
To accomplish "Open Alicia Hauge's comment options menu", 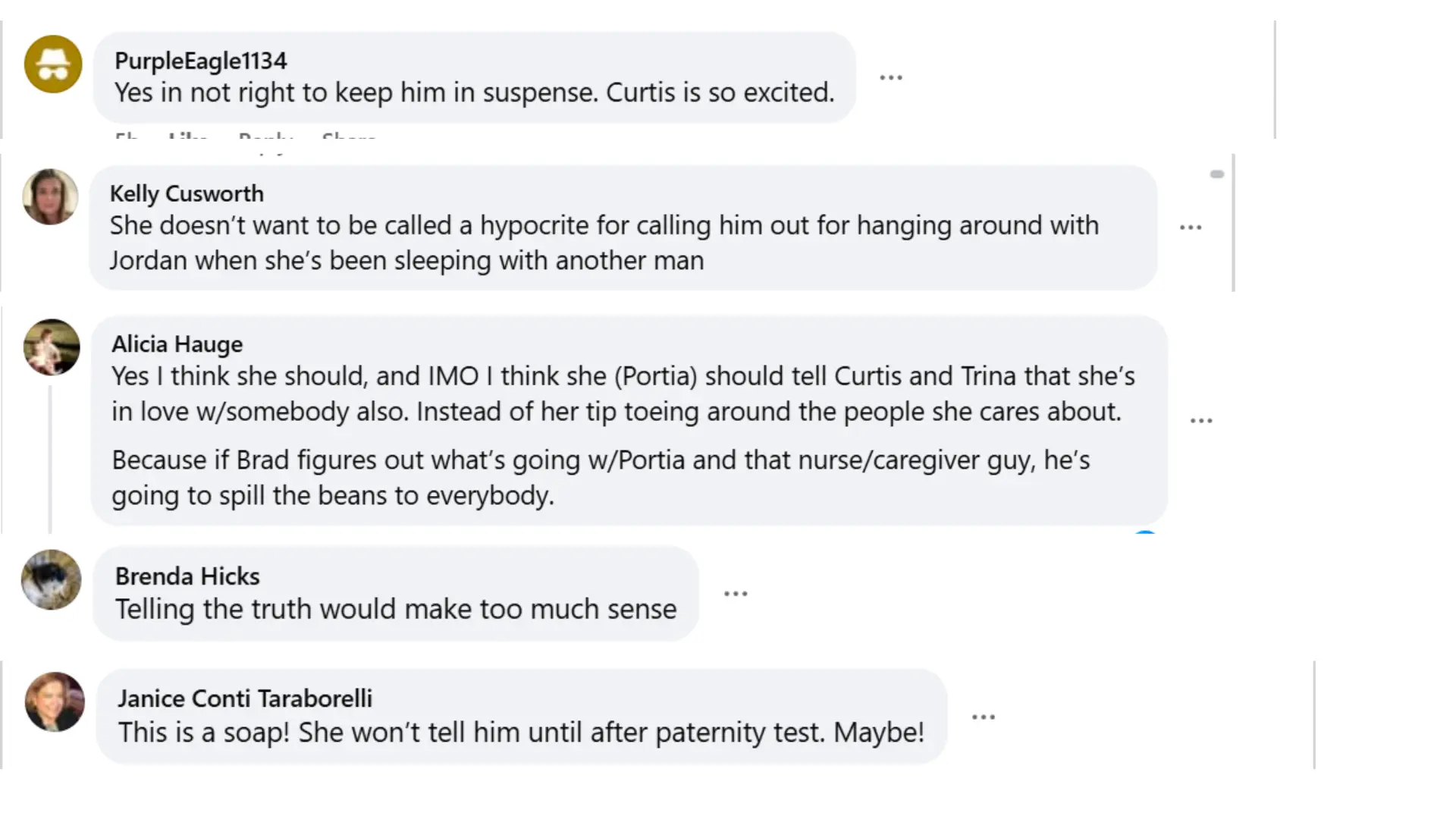I will 1201,419.
